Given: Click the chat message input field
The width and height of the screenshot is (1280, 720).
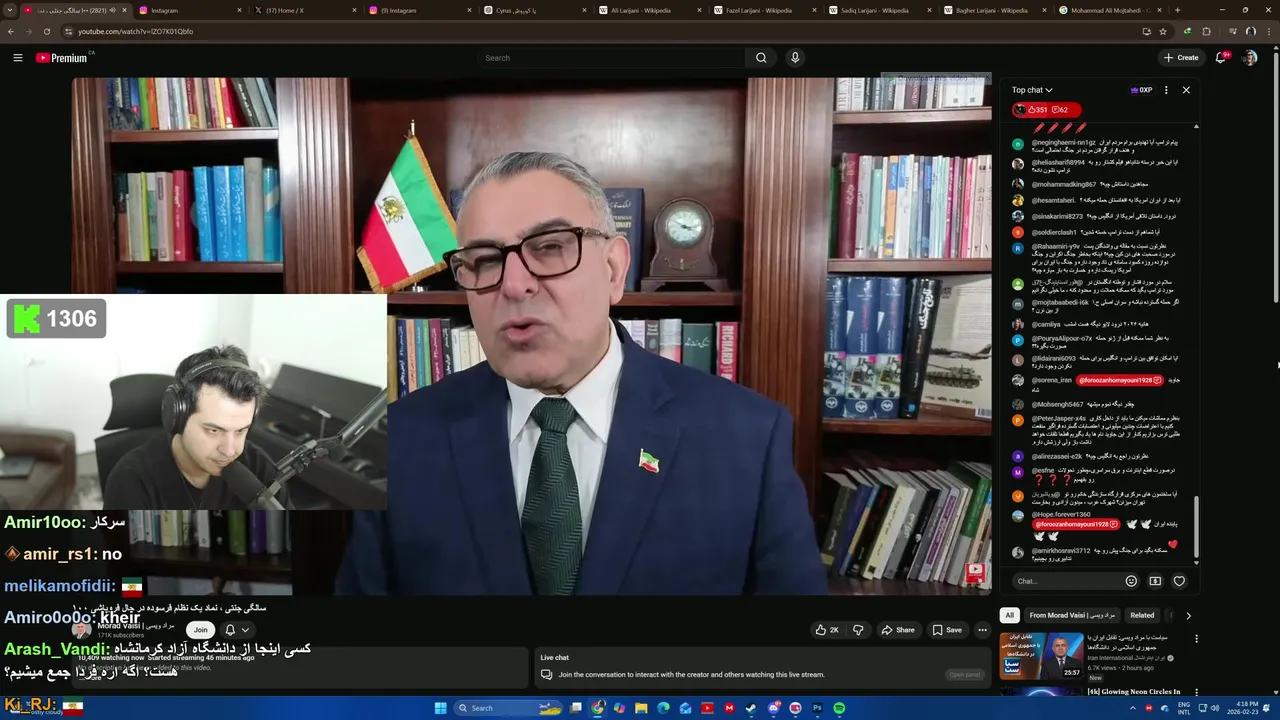Looking at the screenshot, I should coord(1065,581).
